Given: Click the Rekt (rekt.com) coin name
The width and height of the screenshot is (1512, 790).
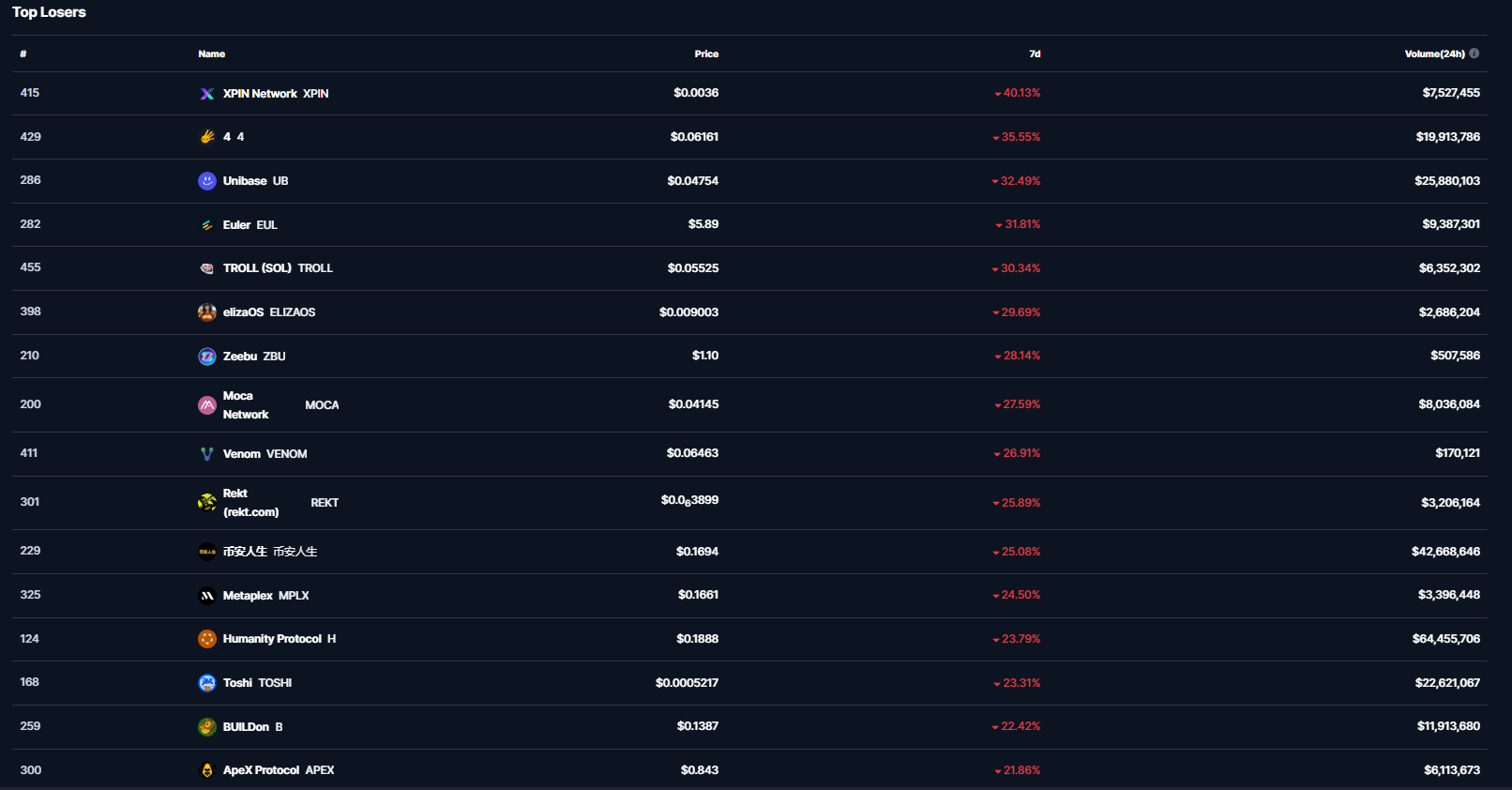Looking at the screenshot, I should 250,503.
